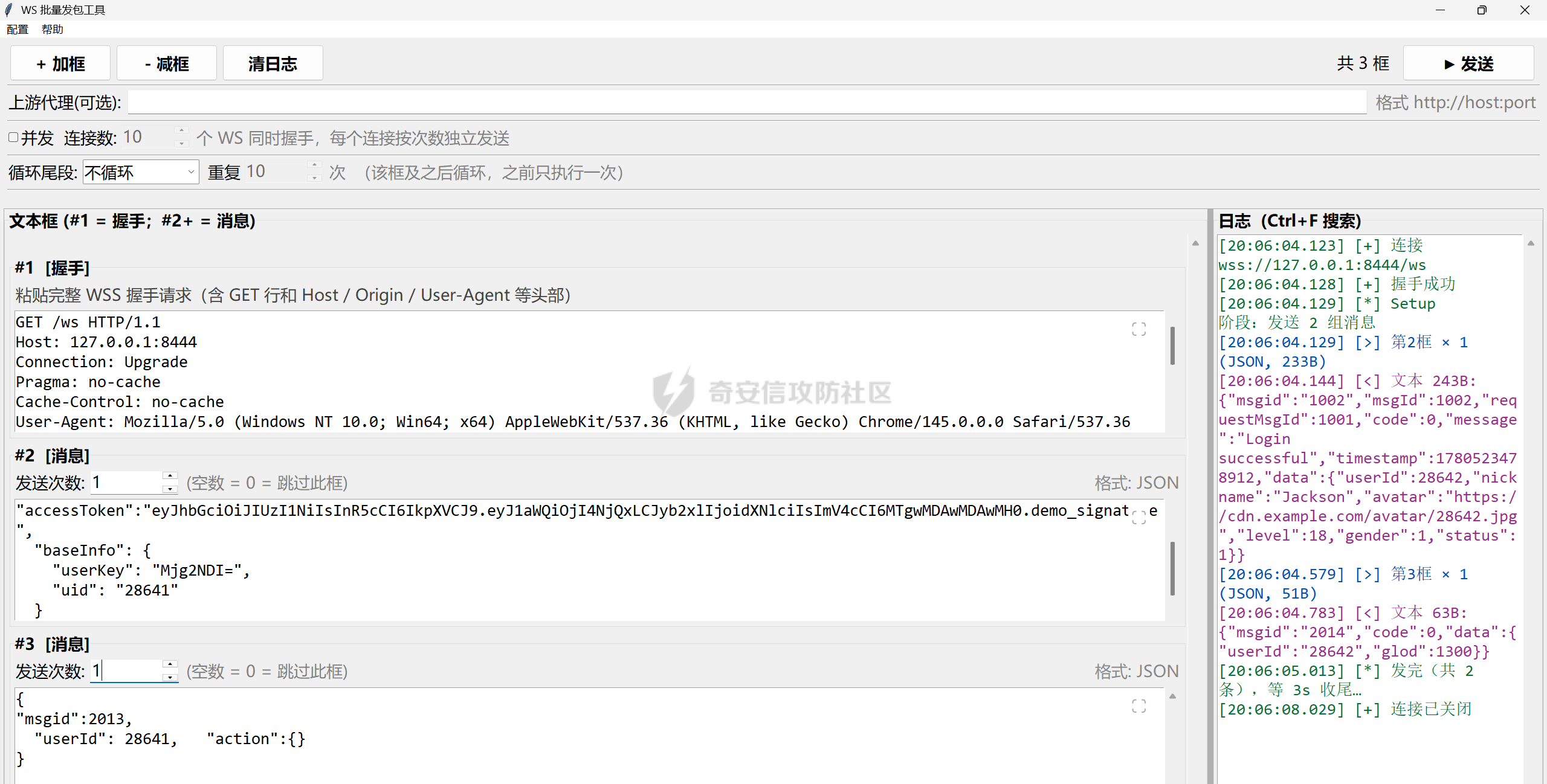Viewport: 1547px width, 784px height.
Task: Click the expand icon in message box #3
Action: pos(1138,706)
